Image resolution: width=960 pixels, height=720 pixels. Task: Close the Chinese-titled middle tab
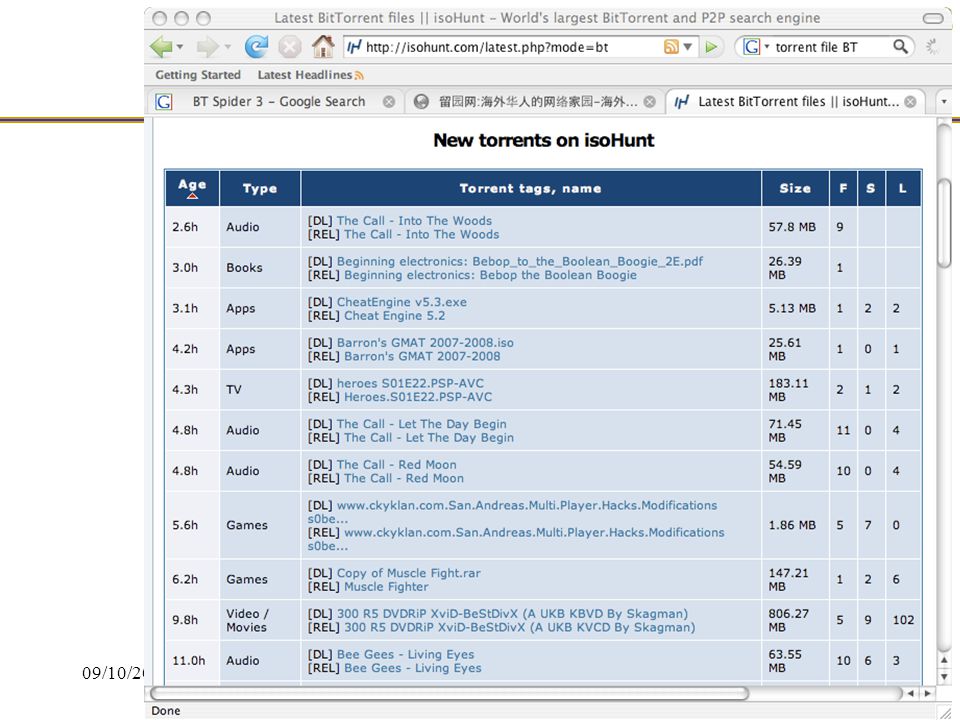(650, 102)
